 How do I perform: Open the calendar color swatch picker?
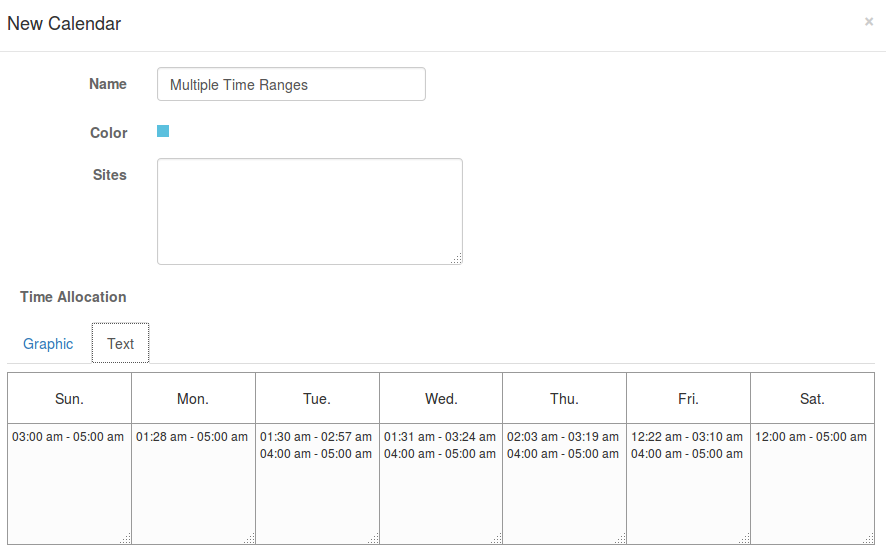tap(163, 131)
